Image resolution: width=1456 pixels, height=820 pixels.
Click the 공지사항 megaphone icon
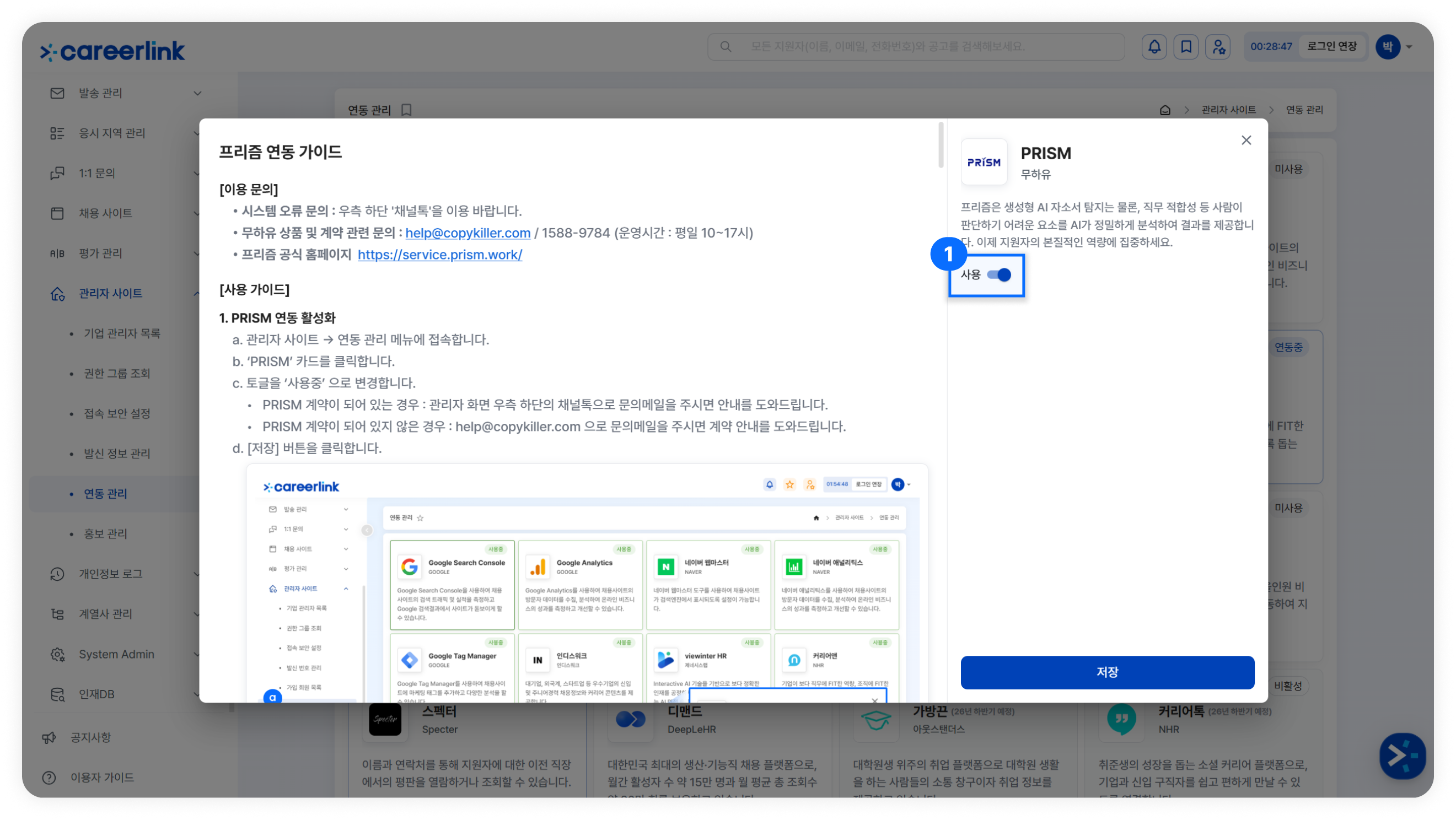coord(49,737)
